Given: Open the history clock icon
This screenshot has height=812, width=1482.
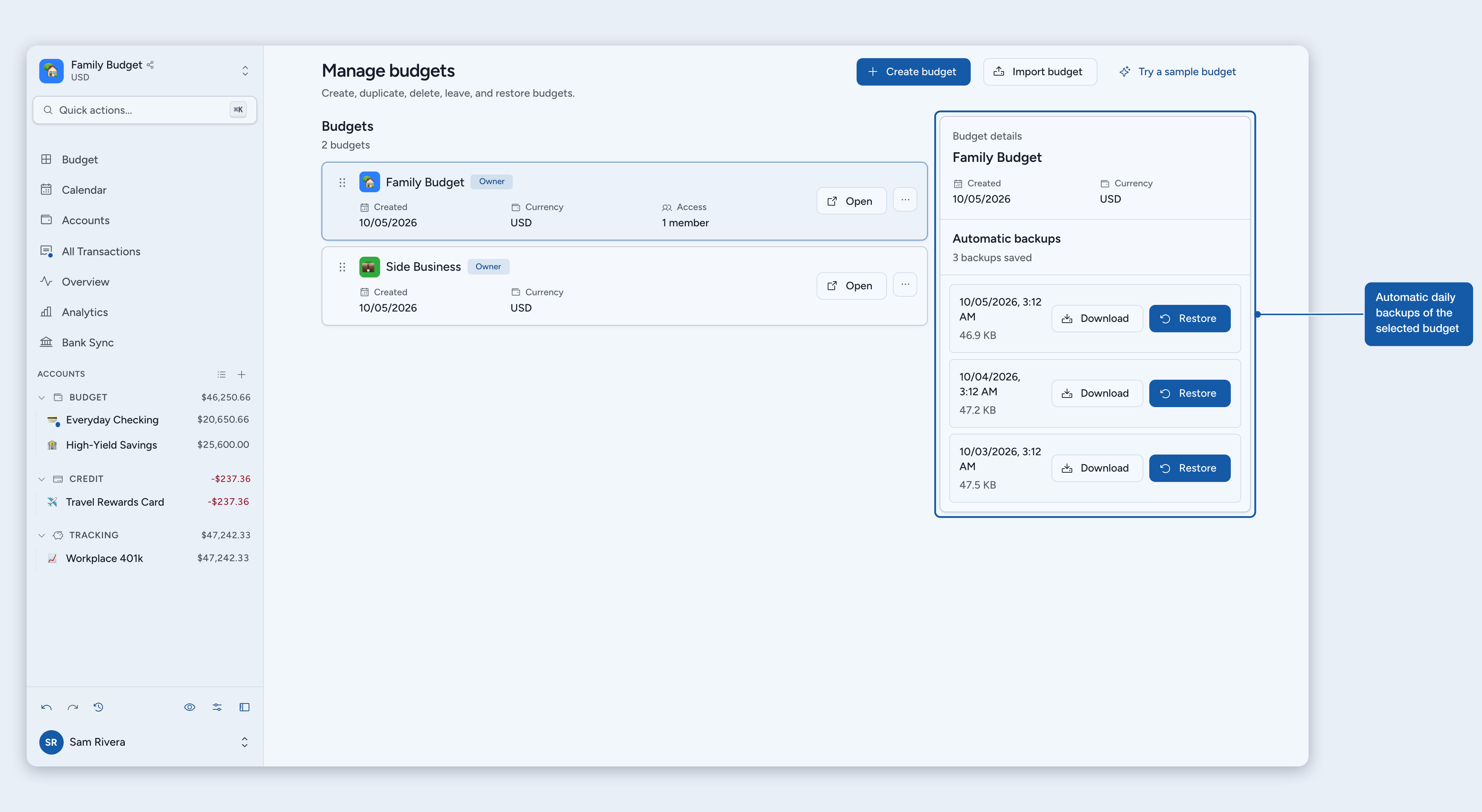Looking at the screenshot, I should coord(99,707).
